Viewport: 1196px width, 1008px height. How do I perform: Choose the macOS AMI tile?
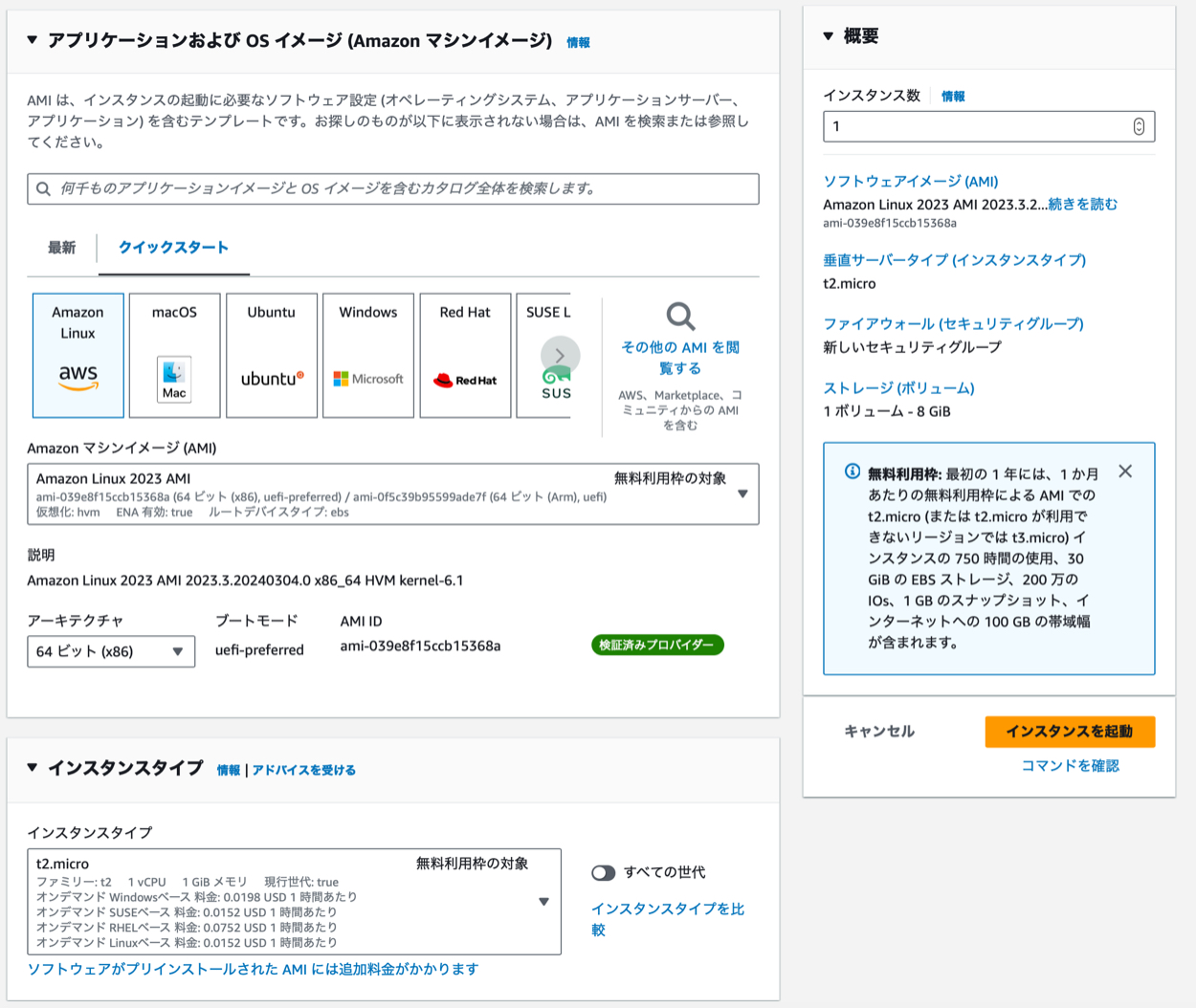[174, 355]
